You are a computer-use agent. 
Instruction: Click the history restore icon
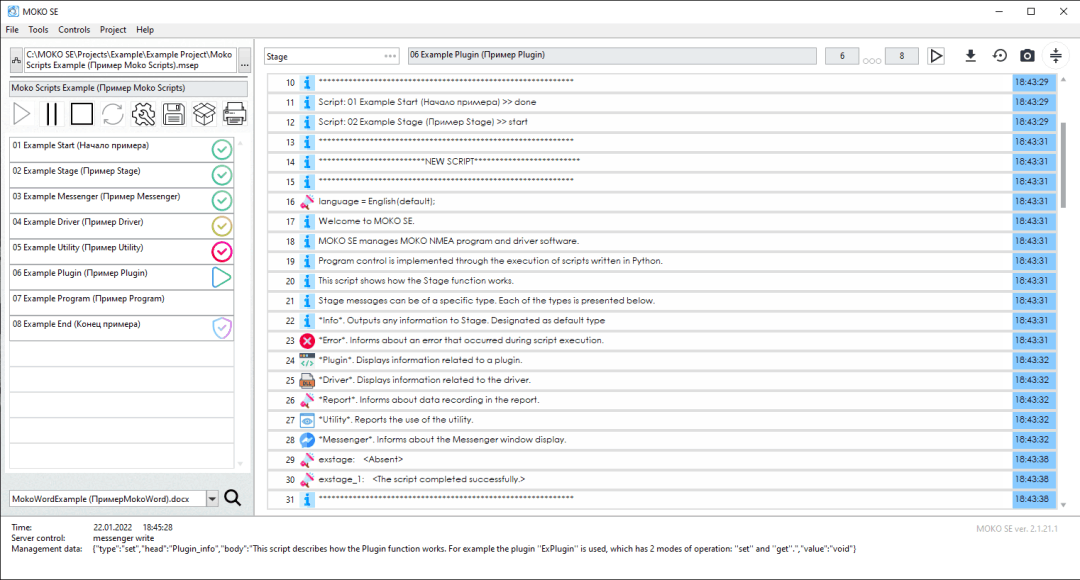(999, 56)
